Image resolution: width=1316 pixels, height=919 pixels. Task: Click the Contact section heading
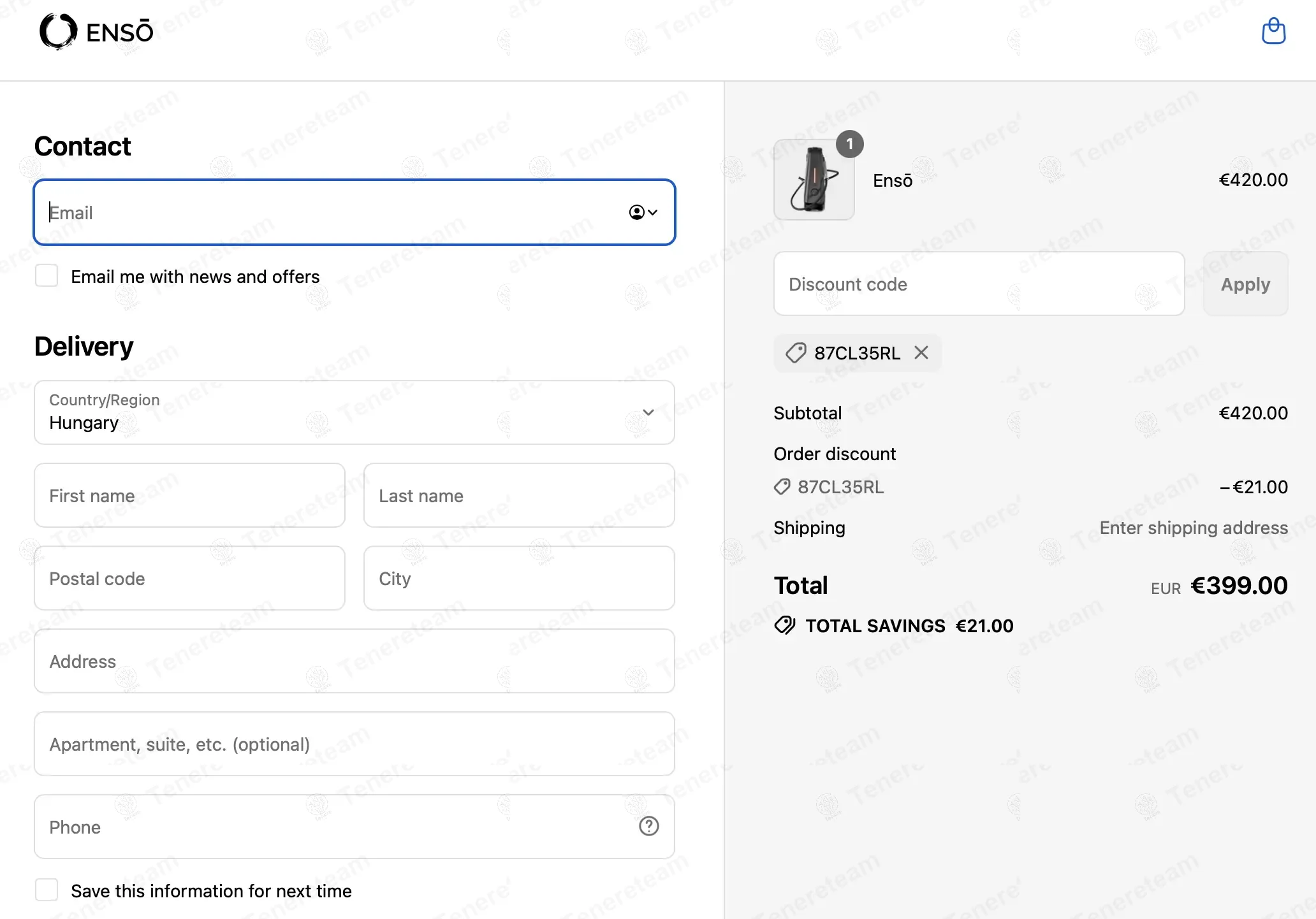point(82,146)
